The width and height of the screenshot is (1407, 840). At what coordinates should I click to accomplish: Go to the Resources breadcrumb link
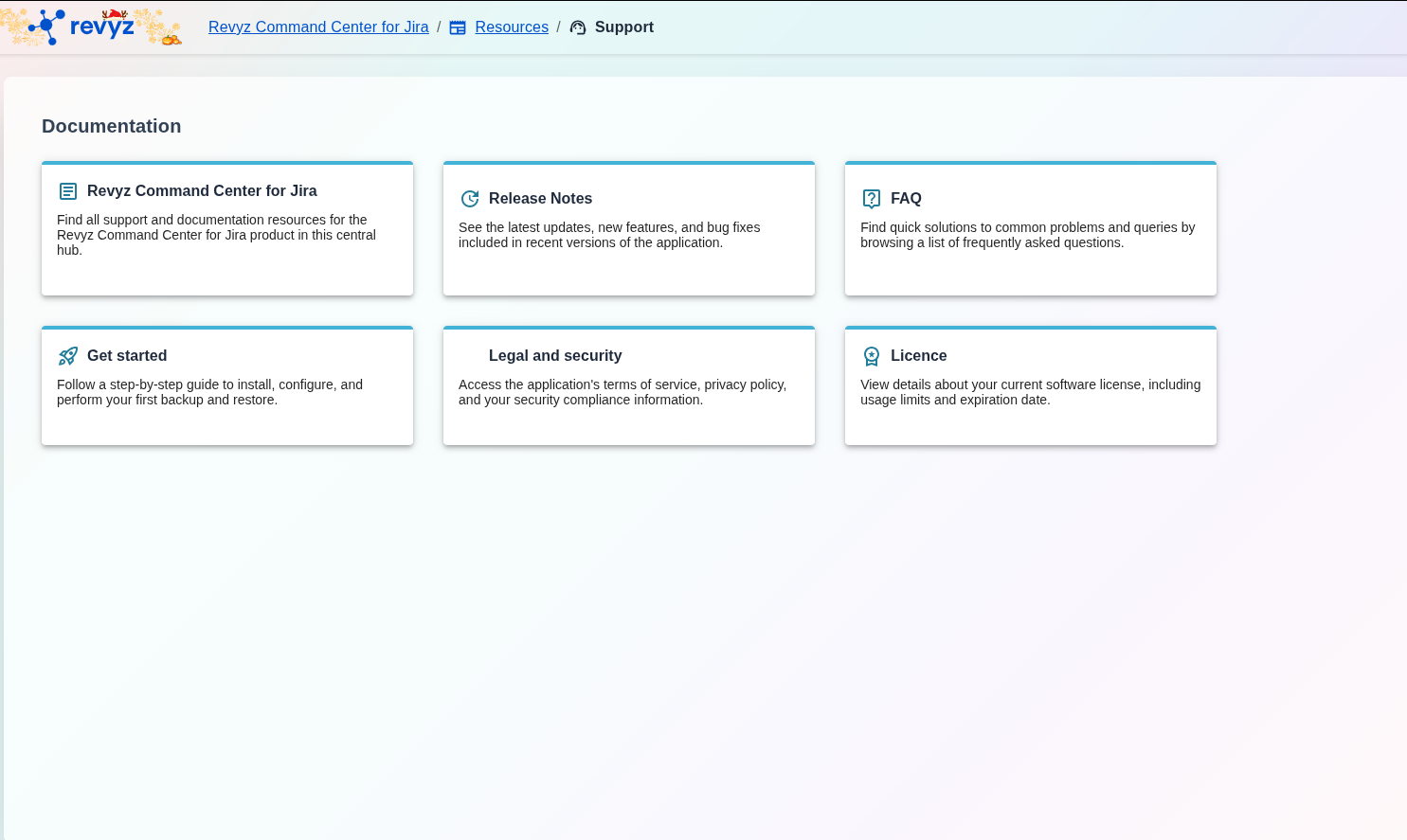[x=512, y=27]
